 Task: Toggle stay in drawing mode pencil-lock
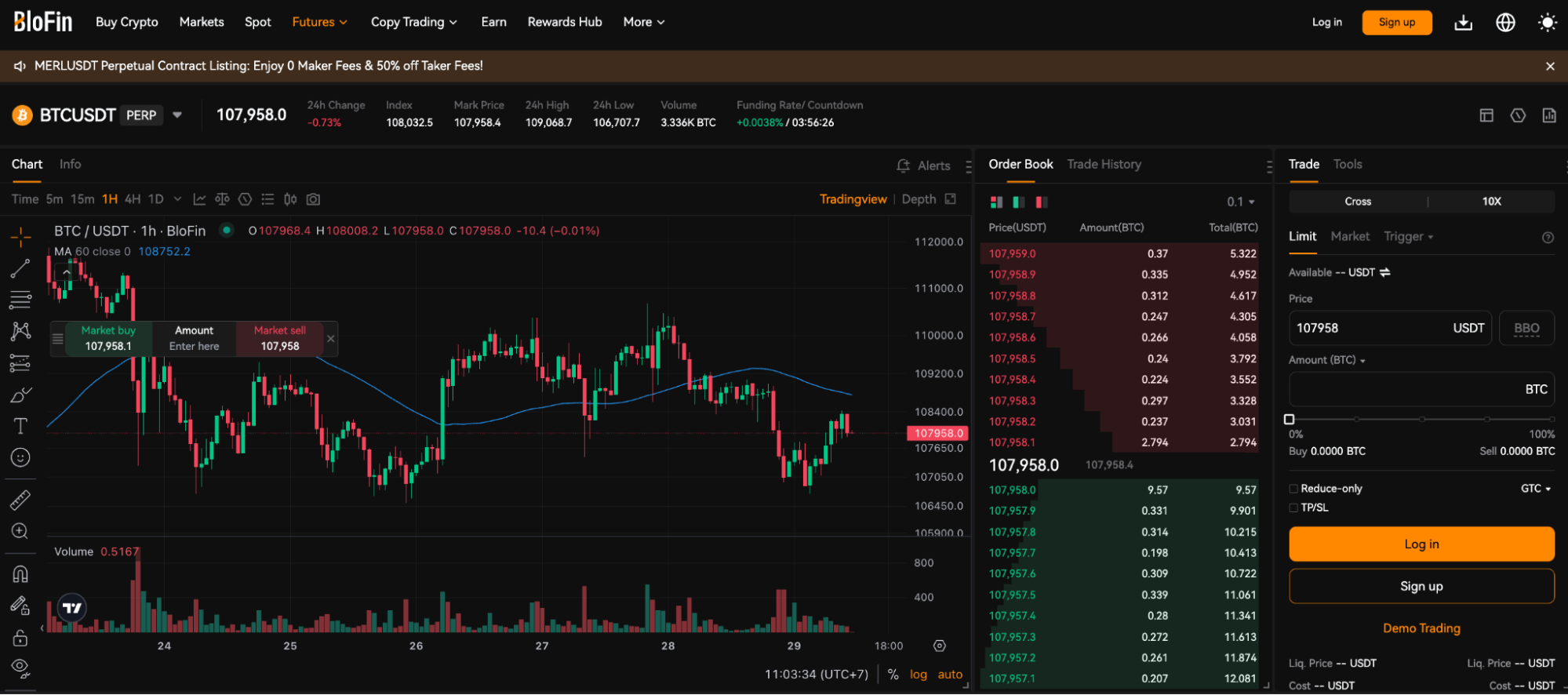pyautogui.click(x=20, y=606)
